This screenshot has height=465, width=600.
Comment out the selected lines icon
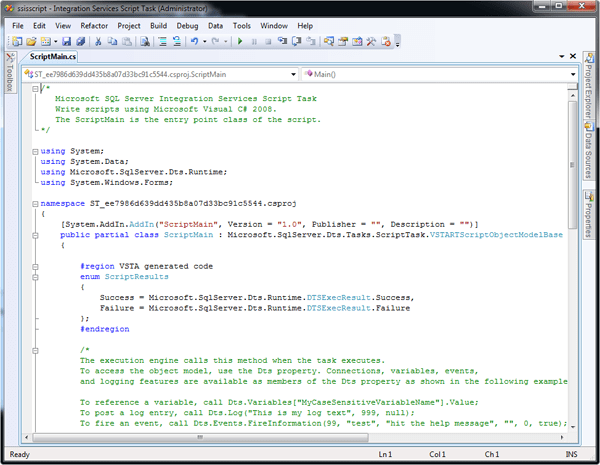click(163, 41)
